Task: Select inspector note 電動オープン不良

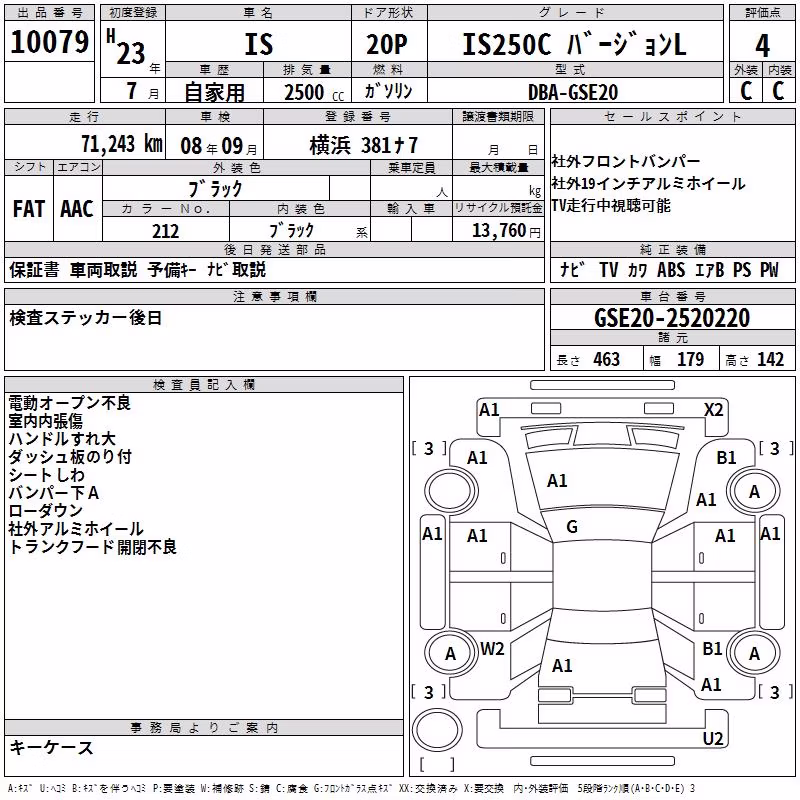Action: click(70, 403)
